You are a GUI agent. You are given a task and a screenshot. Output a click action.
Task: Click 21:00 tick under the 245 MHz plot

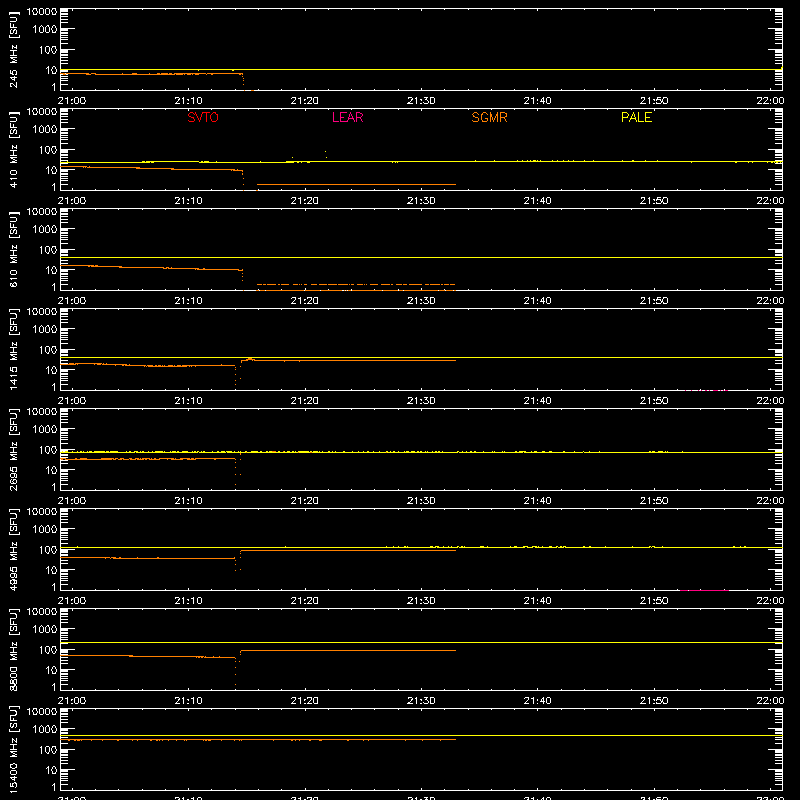pyautogui.click(x=72, y=101)
